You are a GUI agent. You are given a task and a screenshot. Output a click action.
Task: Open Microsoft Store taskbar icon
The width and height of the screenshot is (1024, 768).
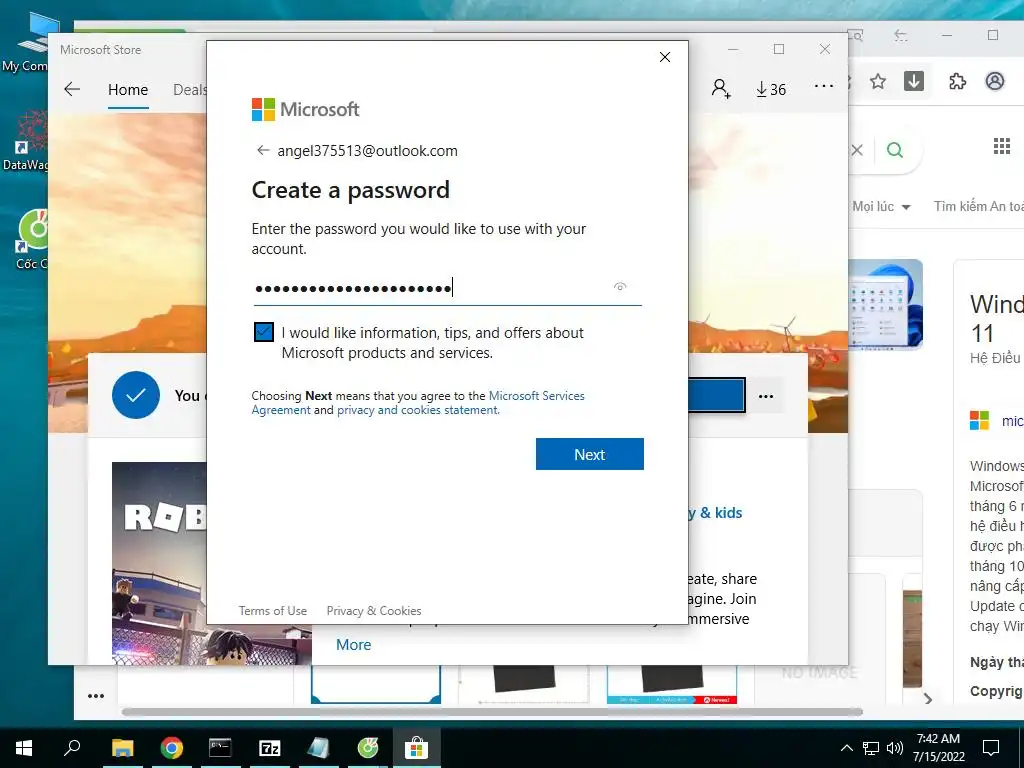pos(416,748)
